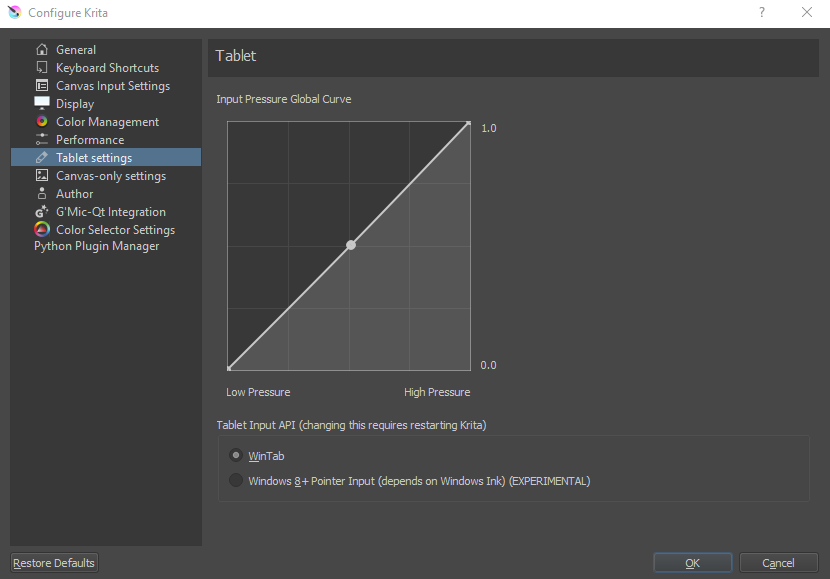This screenshot has width=830, height=579.
Task: Select Windows 8+ Pointer Input option
Action: 236,481
